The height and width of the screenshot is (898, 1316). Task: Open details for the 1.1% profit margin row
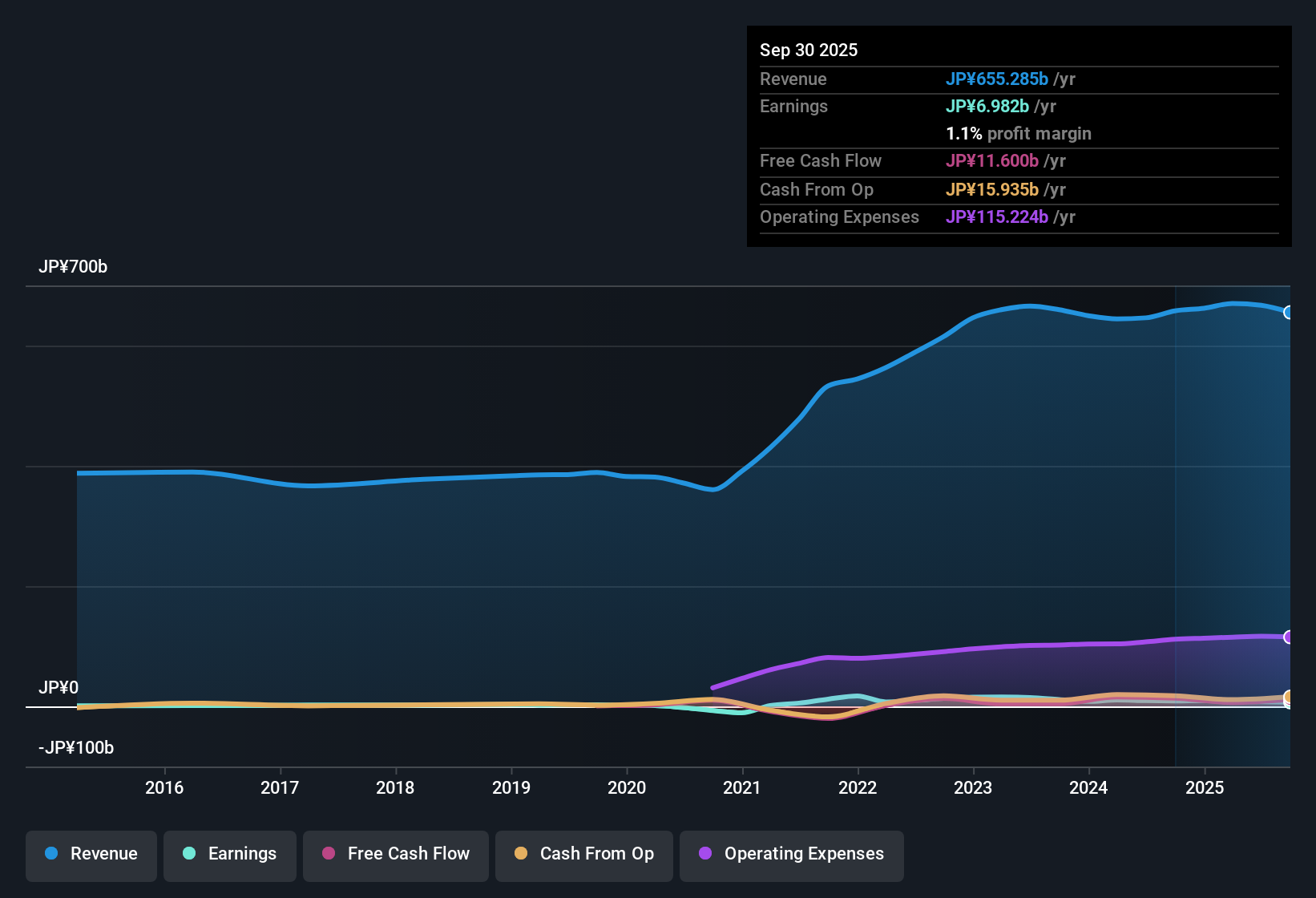(1019, 134)
